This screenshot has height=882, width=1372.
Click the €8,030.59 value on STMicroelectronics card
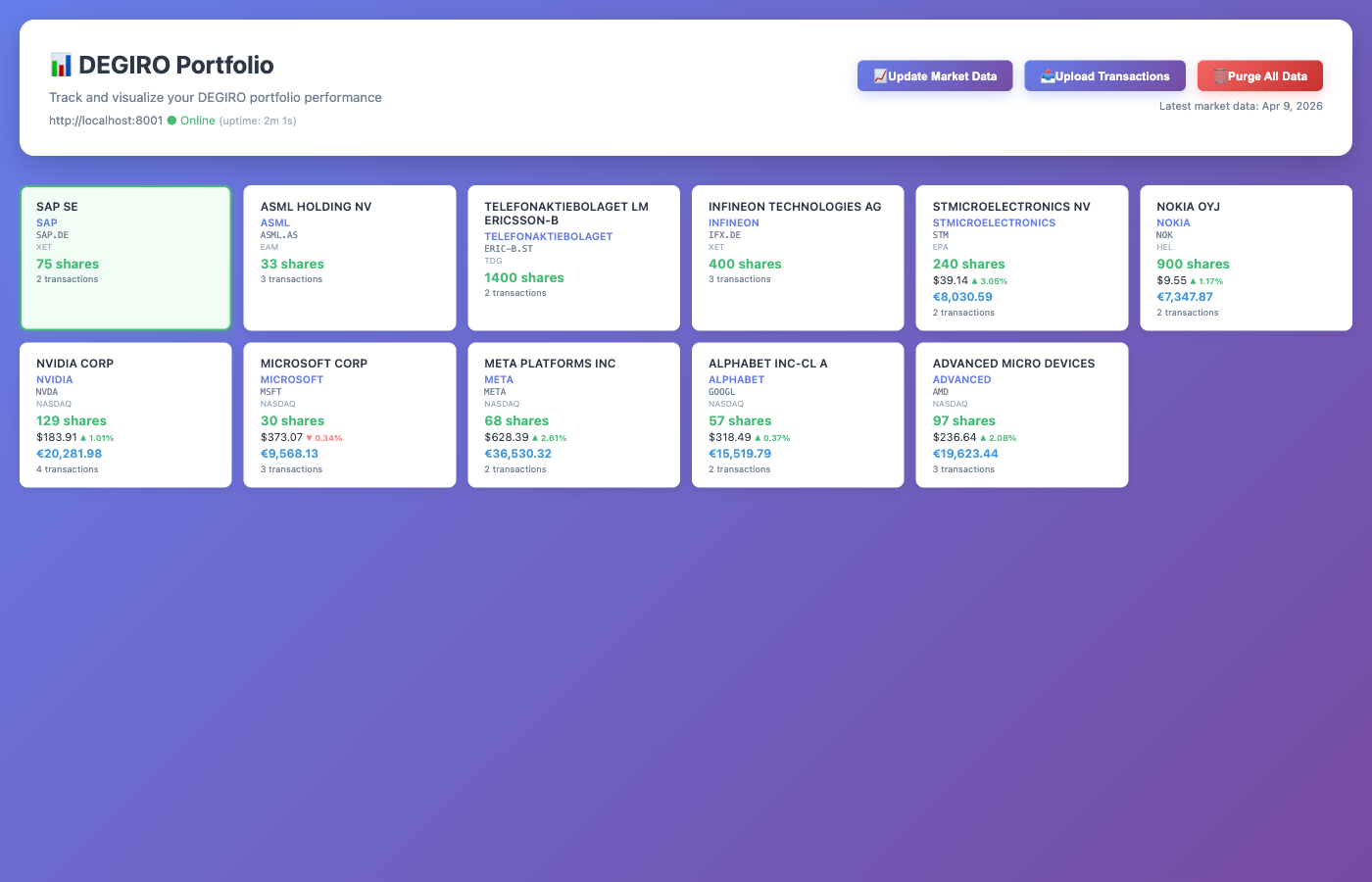click(962, 297)
